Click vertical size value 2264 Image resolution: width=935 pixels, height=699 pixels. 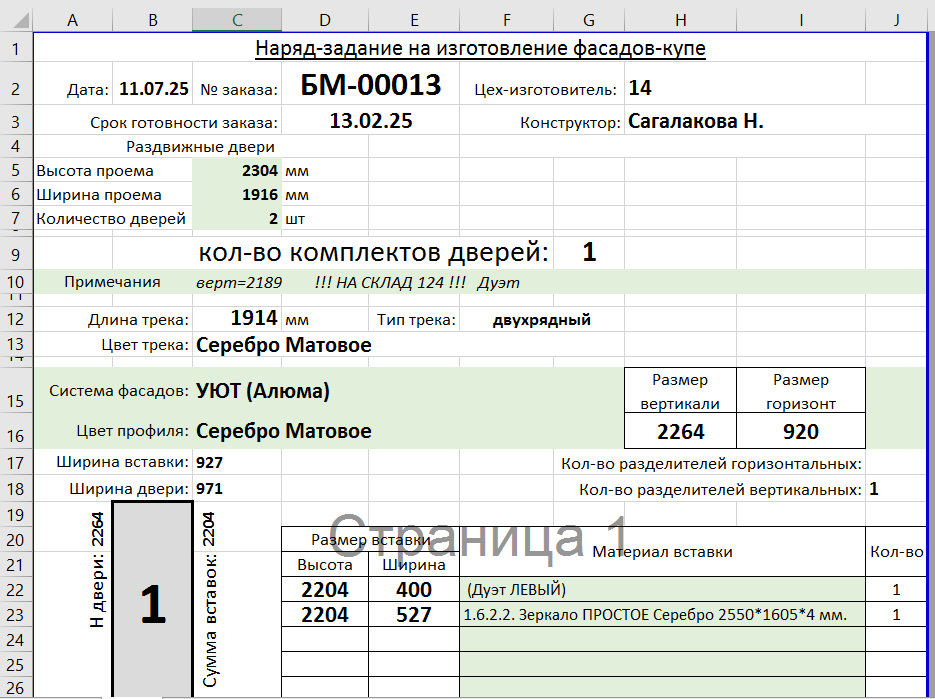(x=680, y=432)
